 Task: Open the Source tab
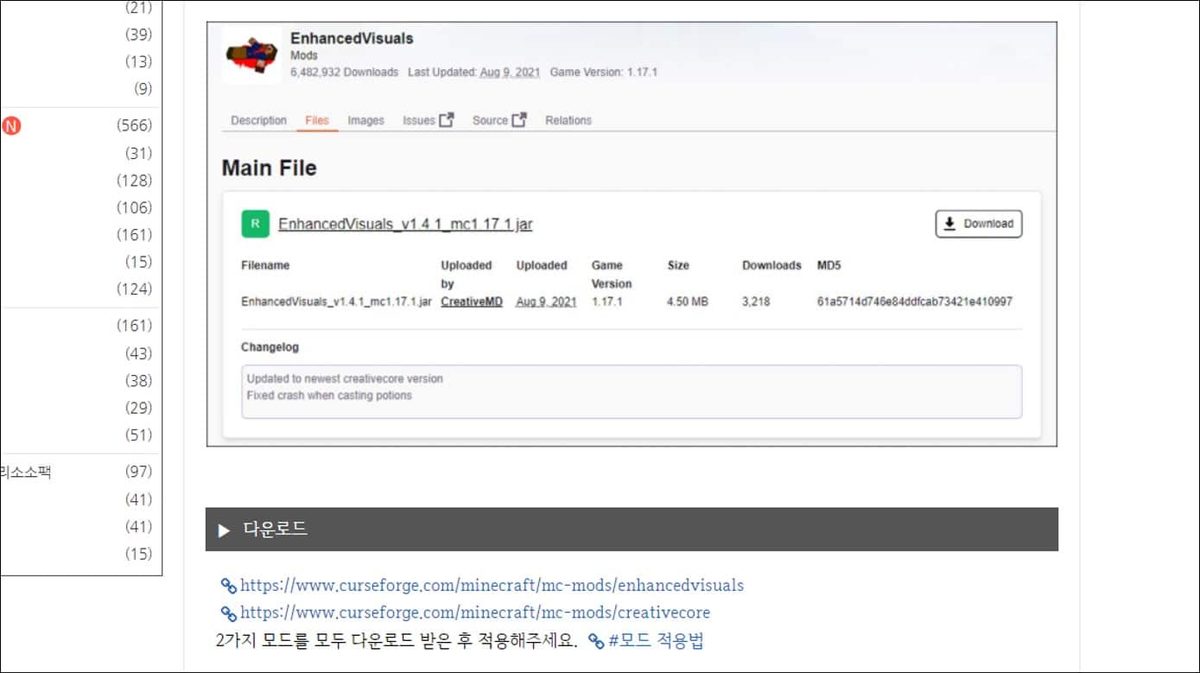coord(490,120)
